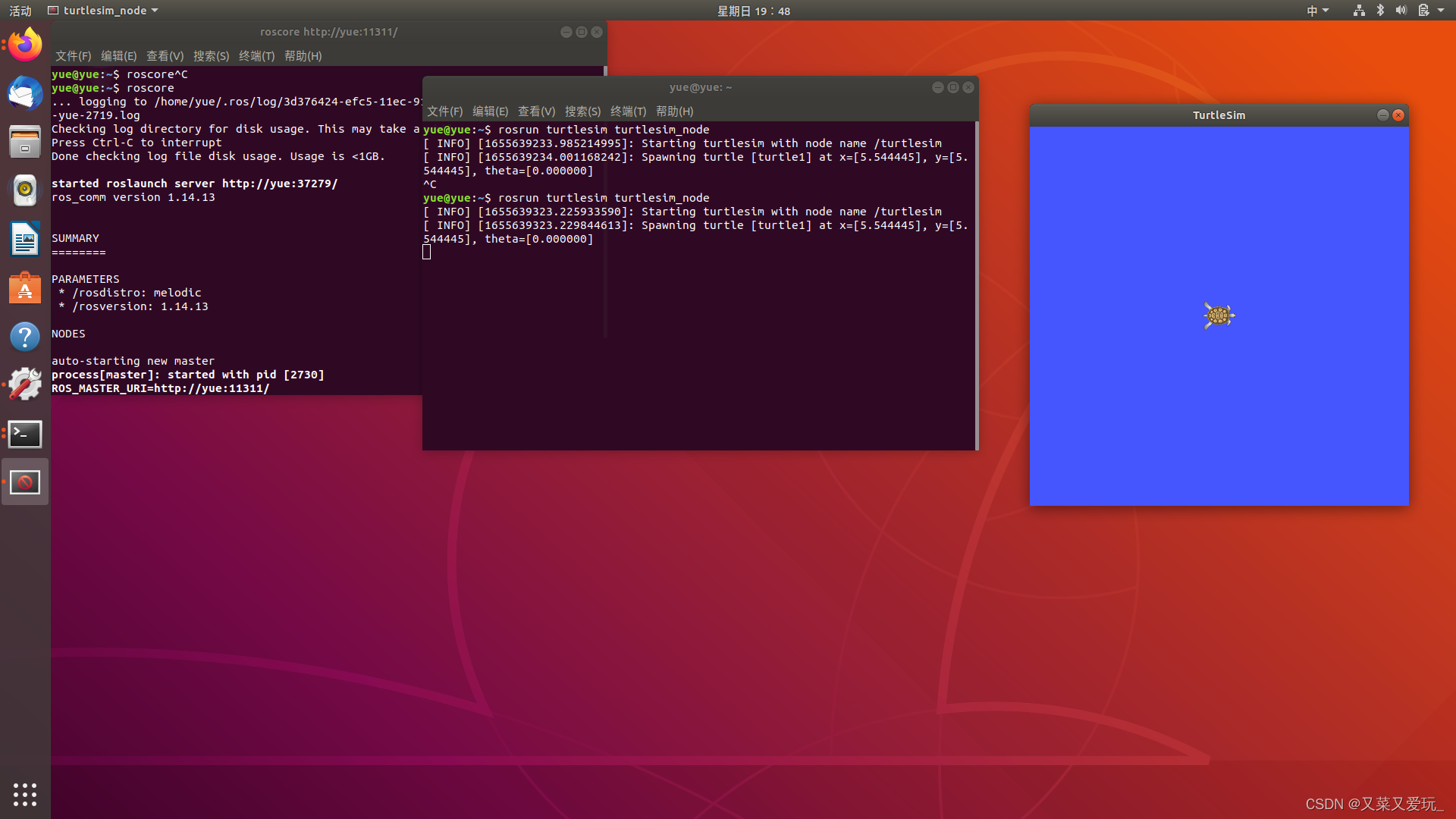Open Ubuntu Software center icon
The height and width of the screenshot is (819, 1456).
[25, 287]
